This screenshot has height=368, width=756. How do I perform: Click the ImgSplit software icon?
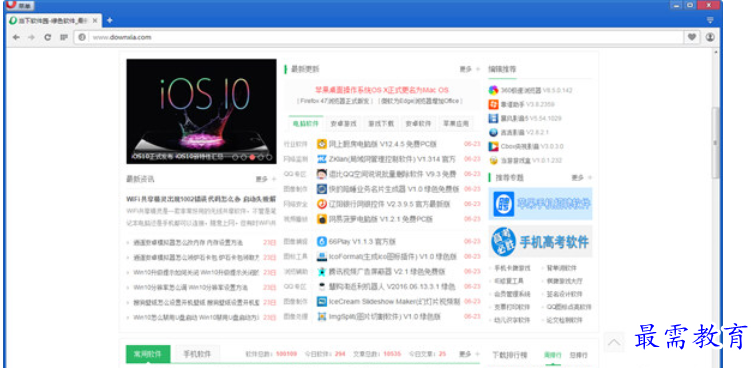point(322,316)
